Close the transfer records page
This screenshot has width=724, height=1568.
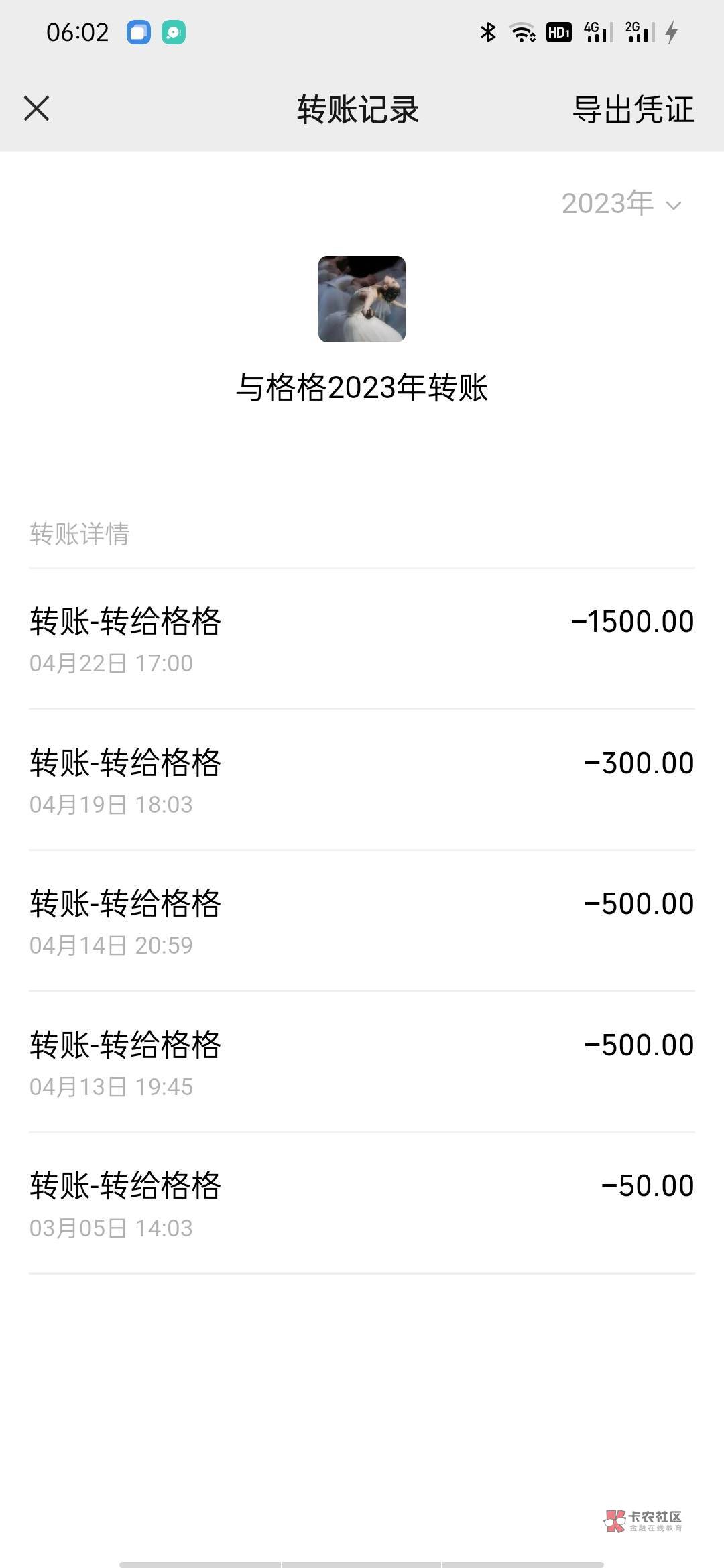click(x=37, y=109)
